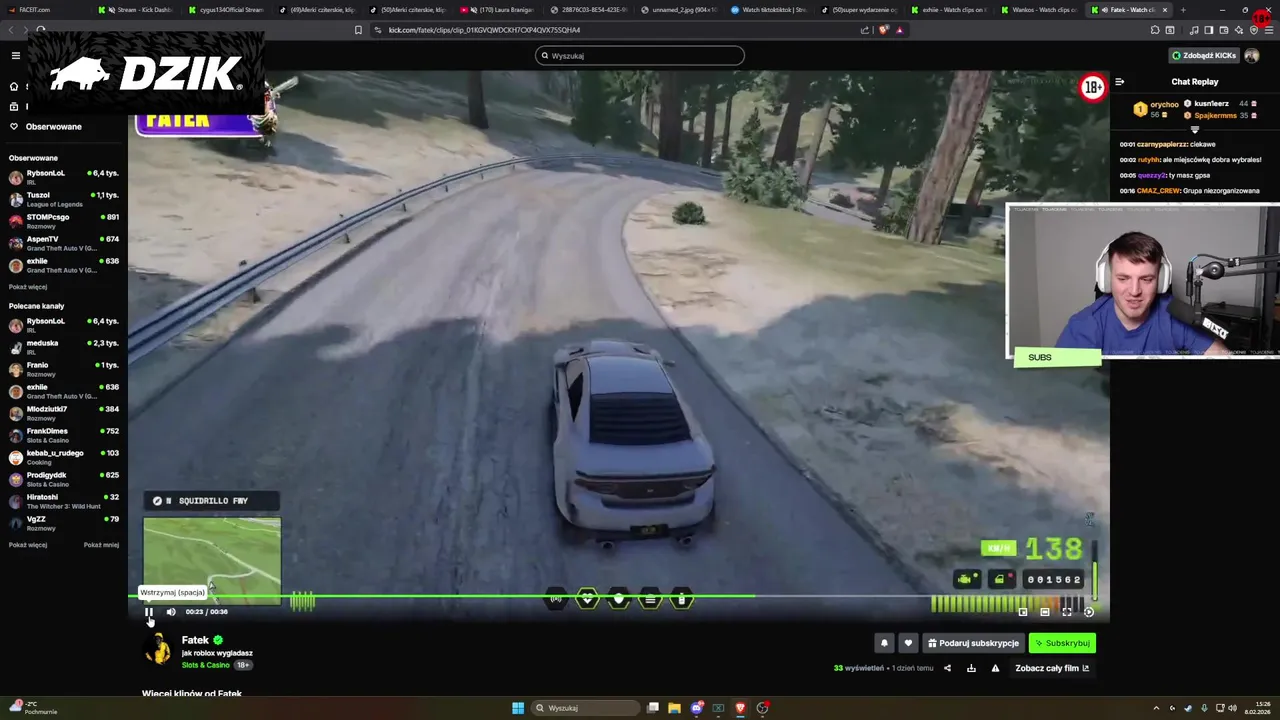Open the weather widget on the taskbar
Image resolution: width=1280 pixels, height=720 pixels.
32,708
